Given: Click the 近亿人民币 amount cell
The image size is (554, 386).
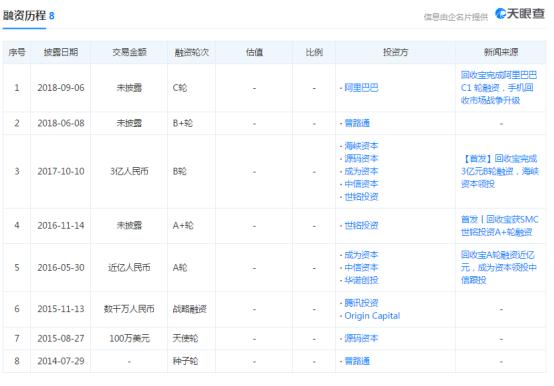Looking at the screenshot, I should tap(129, 267).
